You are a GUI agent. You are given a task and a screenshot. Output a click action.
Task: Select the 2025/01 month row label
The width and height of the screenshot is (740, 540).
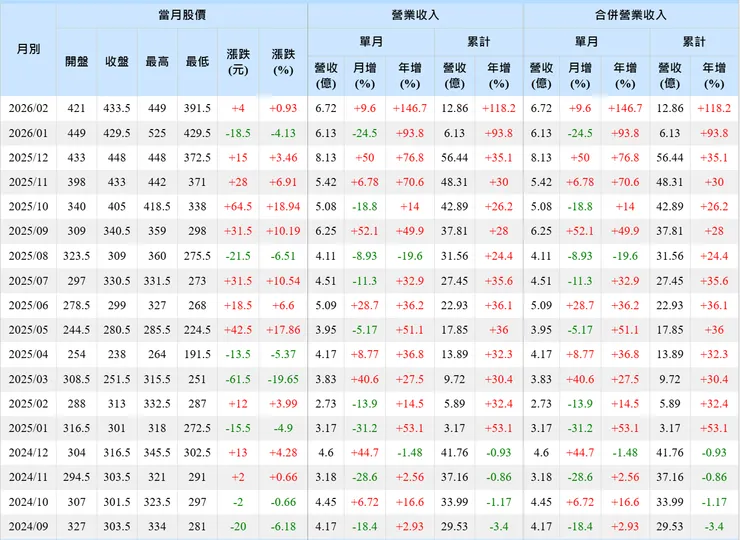(28, 428)
